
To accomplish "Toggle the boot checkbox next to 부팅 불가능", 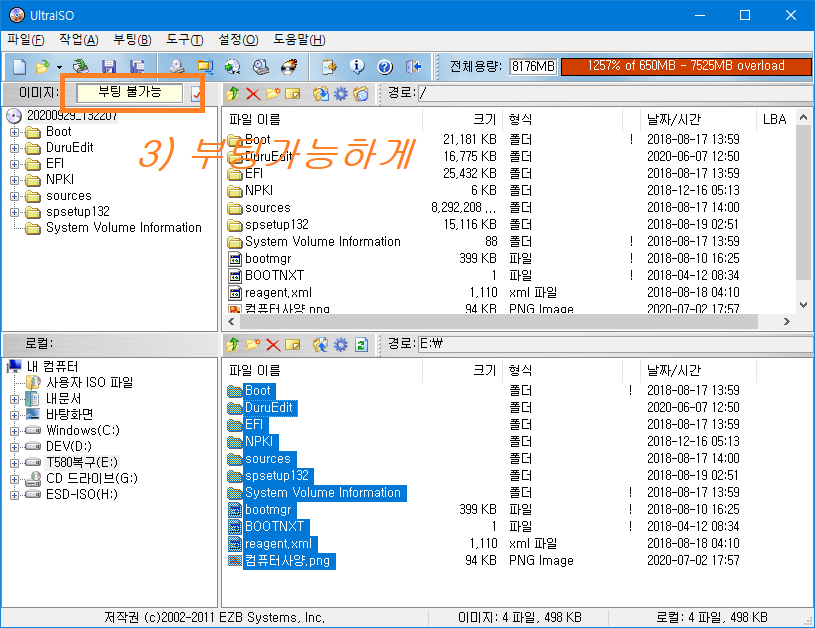I will [196, 94].
